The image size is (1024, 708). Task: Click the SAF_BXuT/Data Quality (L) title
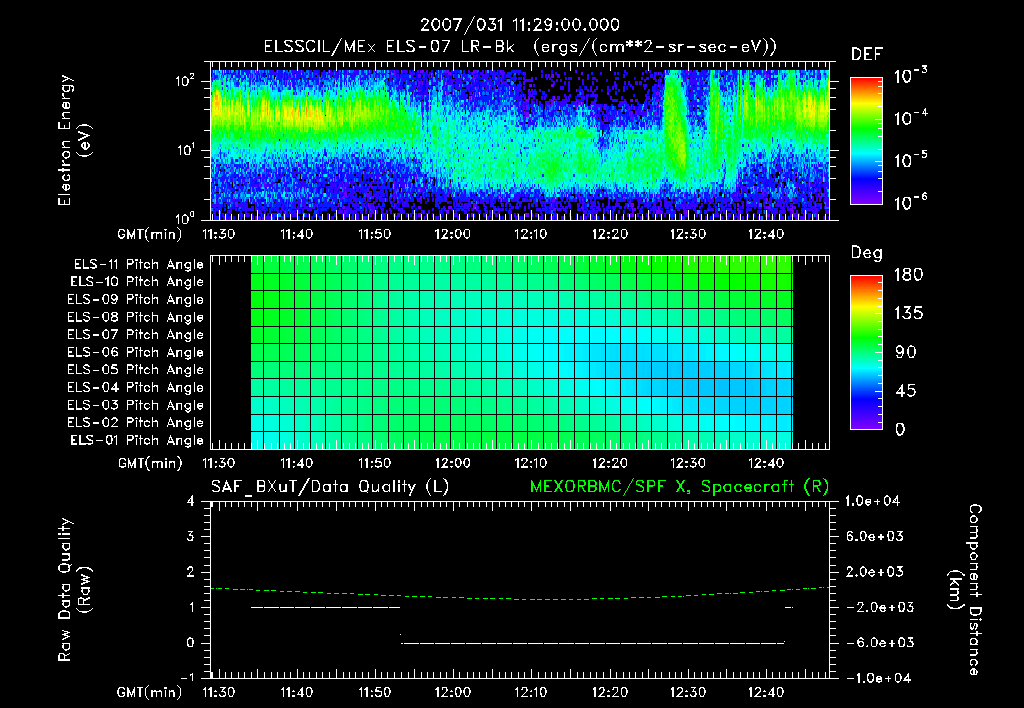[x=330, y=487]
